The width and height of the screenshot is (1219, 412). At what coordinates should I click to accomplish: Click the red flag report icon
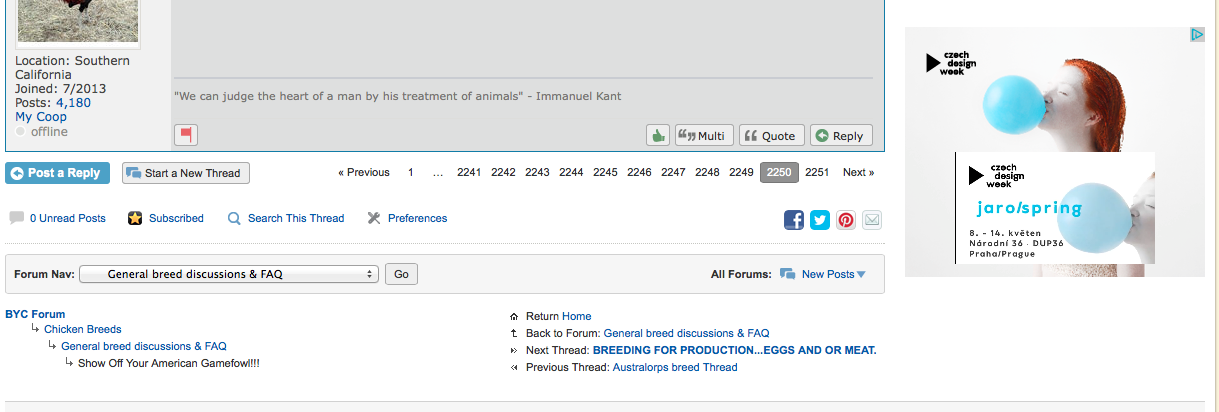tap(185, 135)
